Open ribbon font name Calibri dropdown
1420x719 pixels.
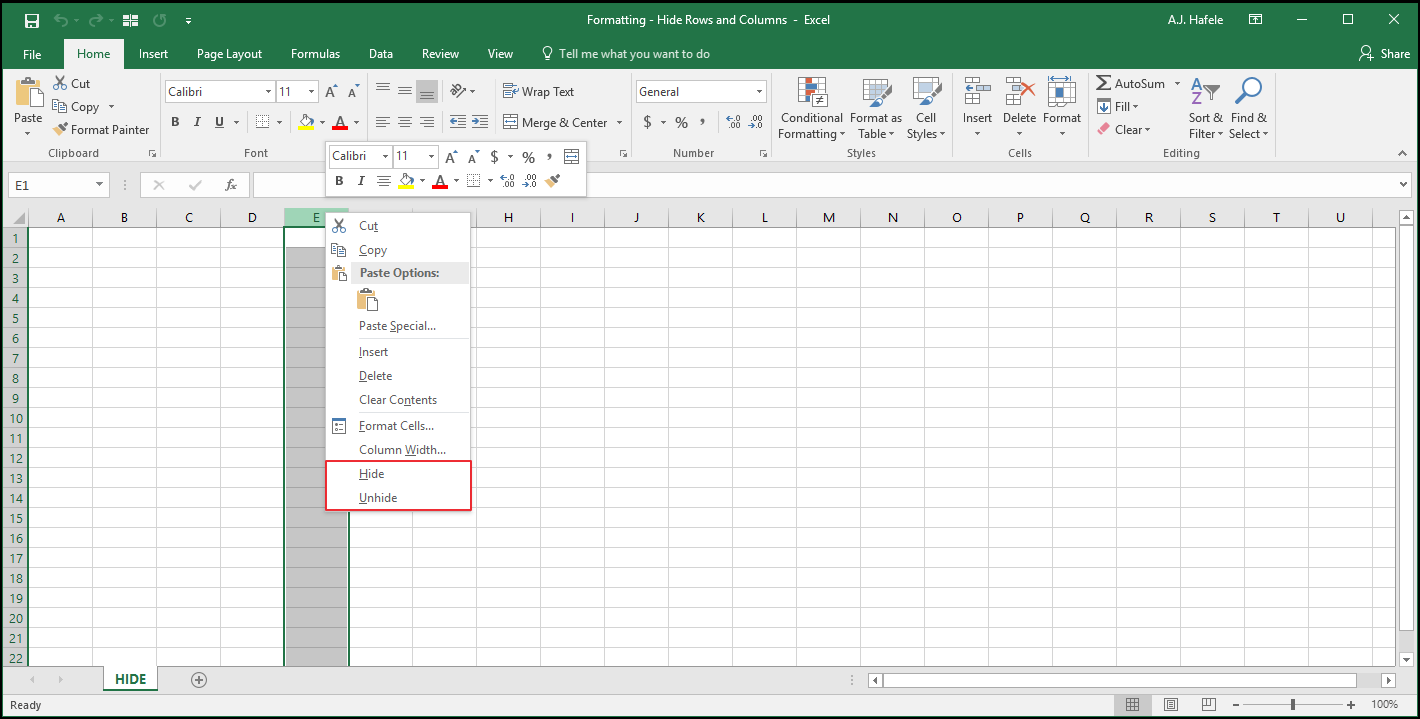click(x=268, y=92)
